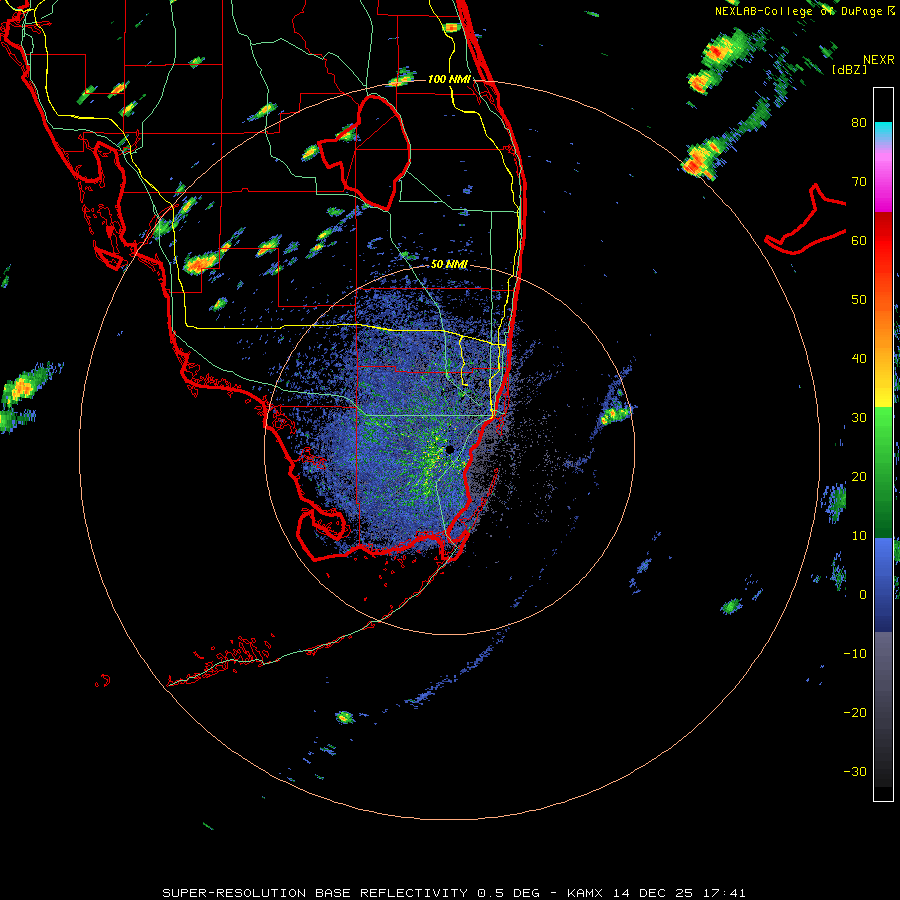The width and height of the screenshot is (900, 900).
Task: Select the 50 NMI range ring label
Action: pyautogui.click(x=449, y=264)
